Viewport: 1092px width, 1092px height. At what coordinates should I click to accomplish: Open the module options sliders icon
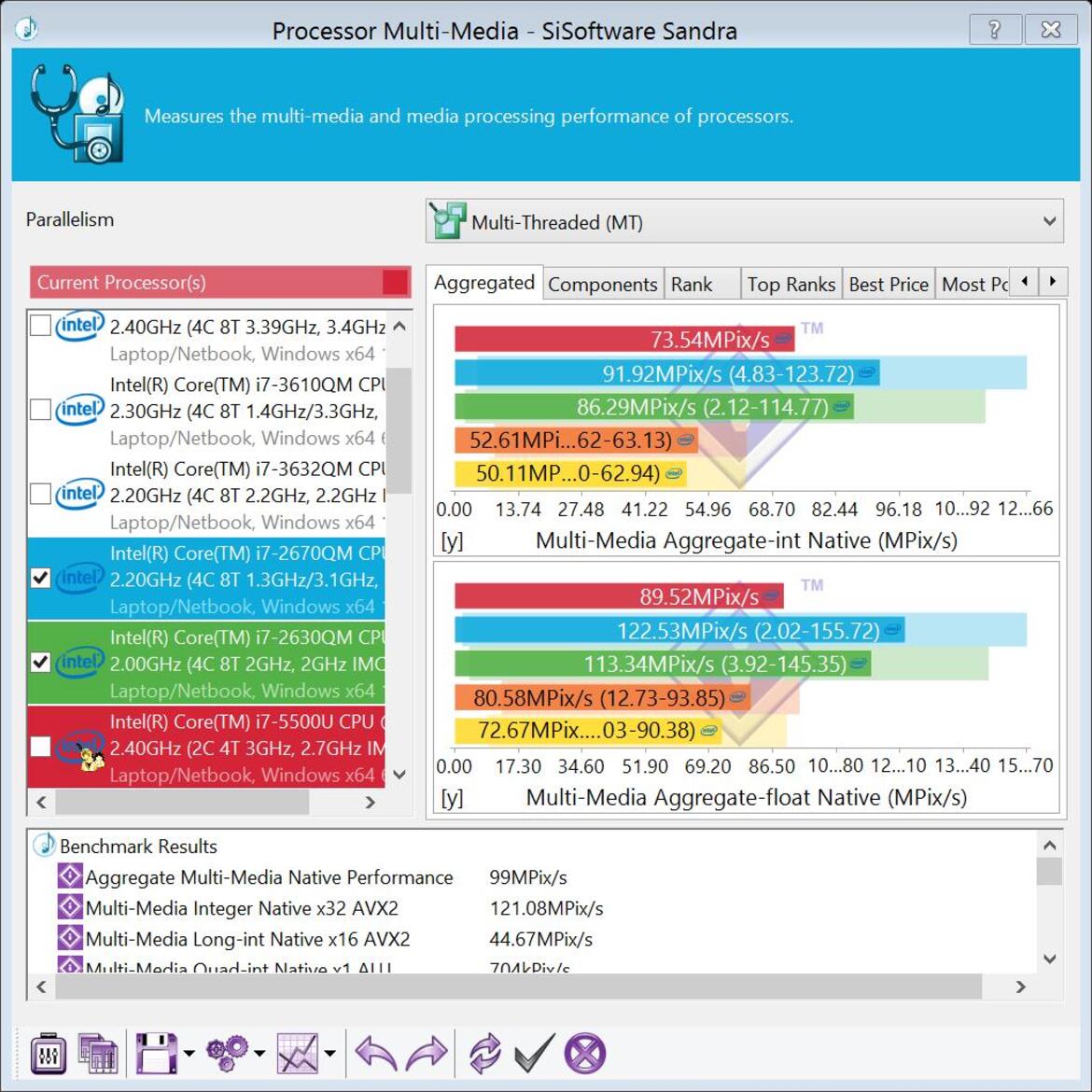[x=48, y=1053]
